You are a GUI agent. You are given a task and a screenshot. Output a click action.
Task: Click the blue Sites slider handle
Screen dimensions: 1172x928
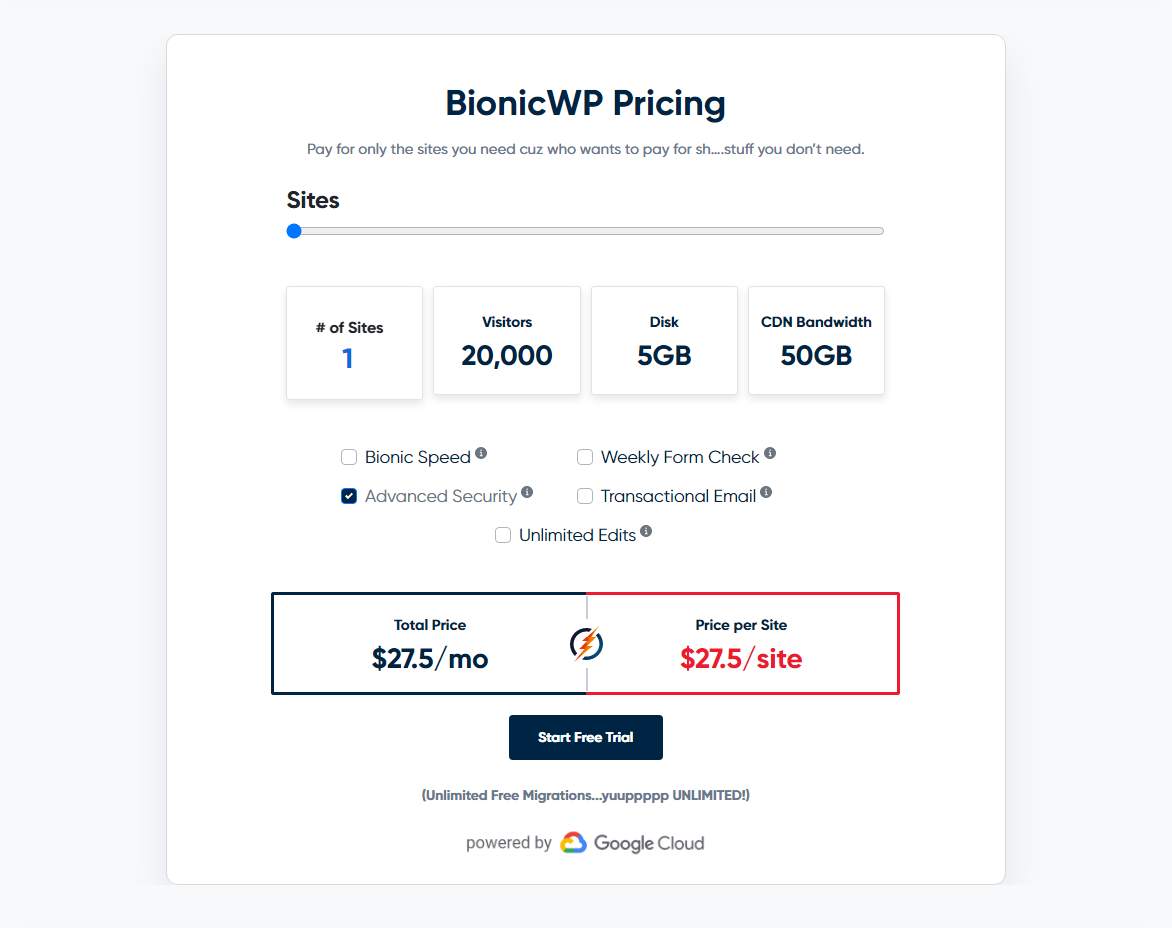294,231
